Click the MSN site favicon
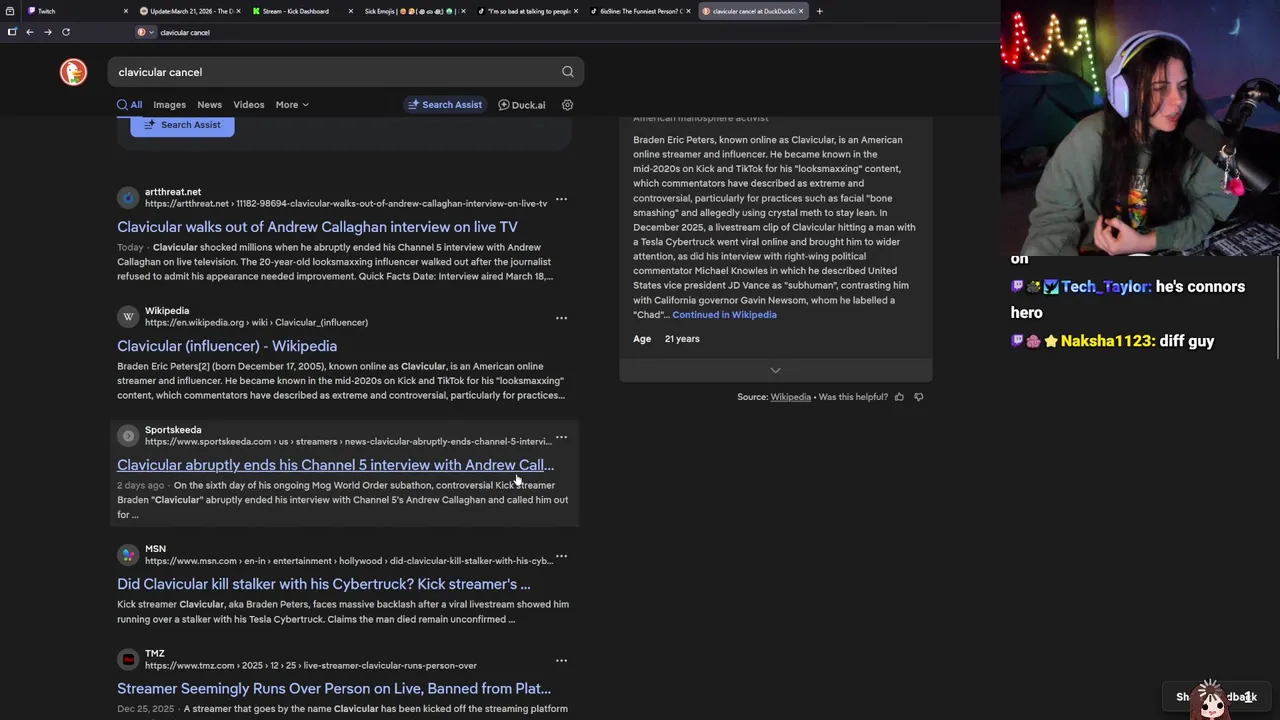1280x720 pixels. tap(128, 554)
